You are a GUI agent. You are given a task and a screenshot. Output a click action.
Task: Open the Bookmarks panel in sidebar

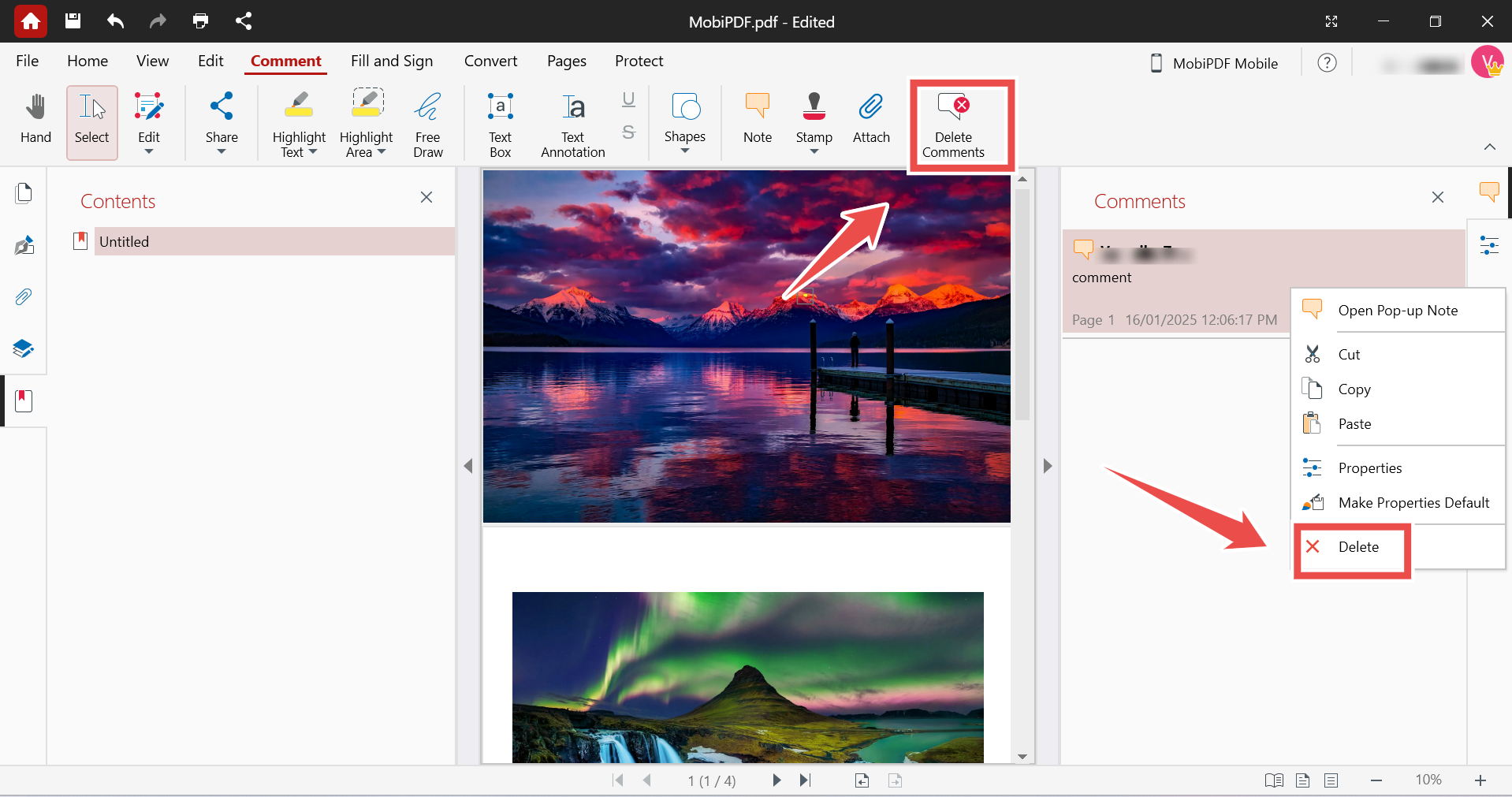(24, 400)
